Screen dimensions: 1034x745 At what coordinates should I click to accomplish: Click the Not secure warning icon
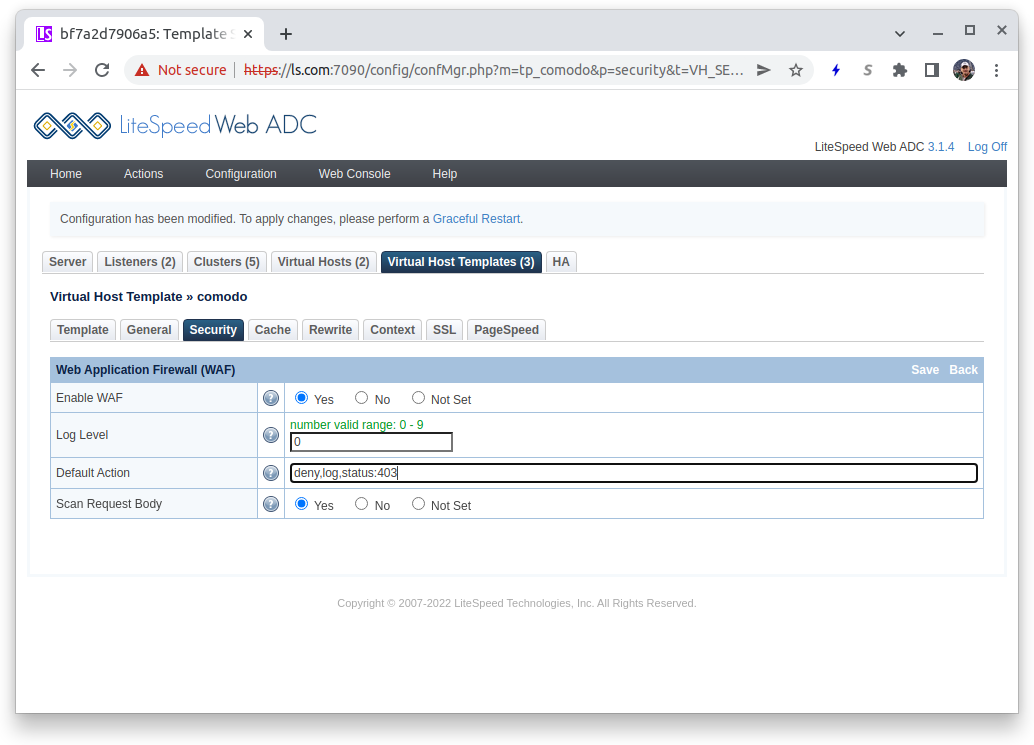tap(142, 70)
